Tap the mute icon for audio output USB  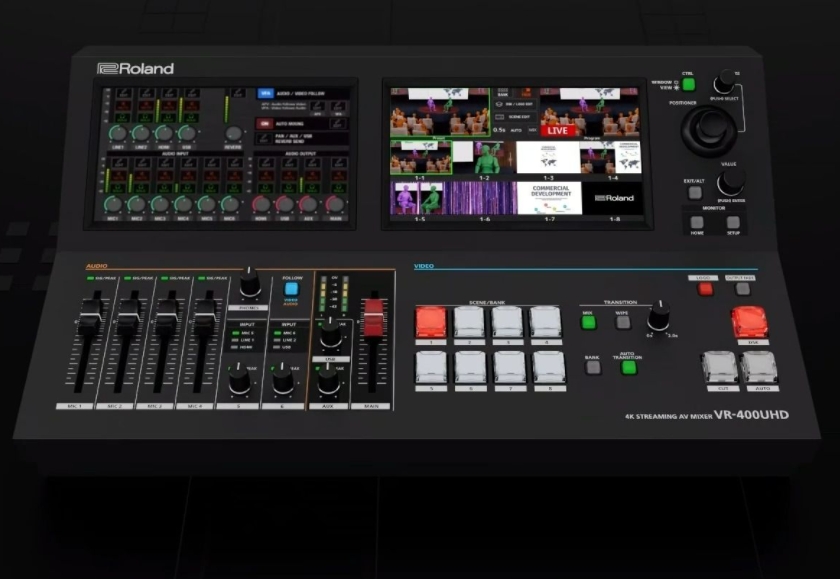pos(289,176)
